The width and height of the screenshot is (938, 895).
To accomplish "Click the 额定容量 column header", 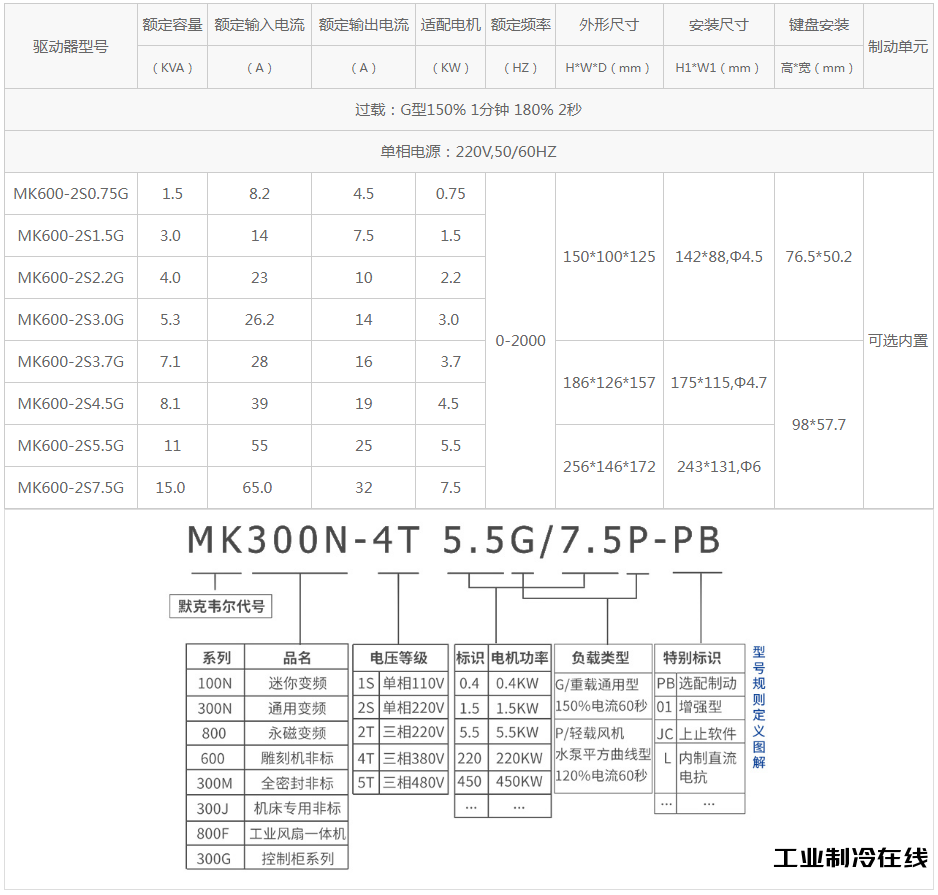I will (172, 25).
